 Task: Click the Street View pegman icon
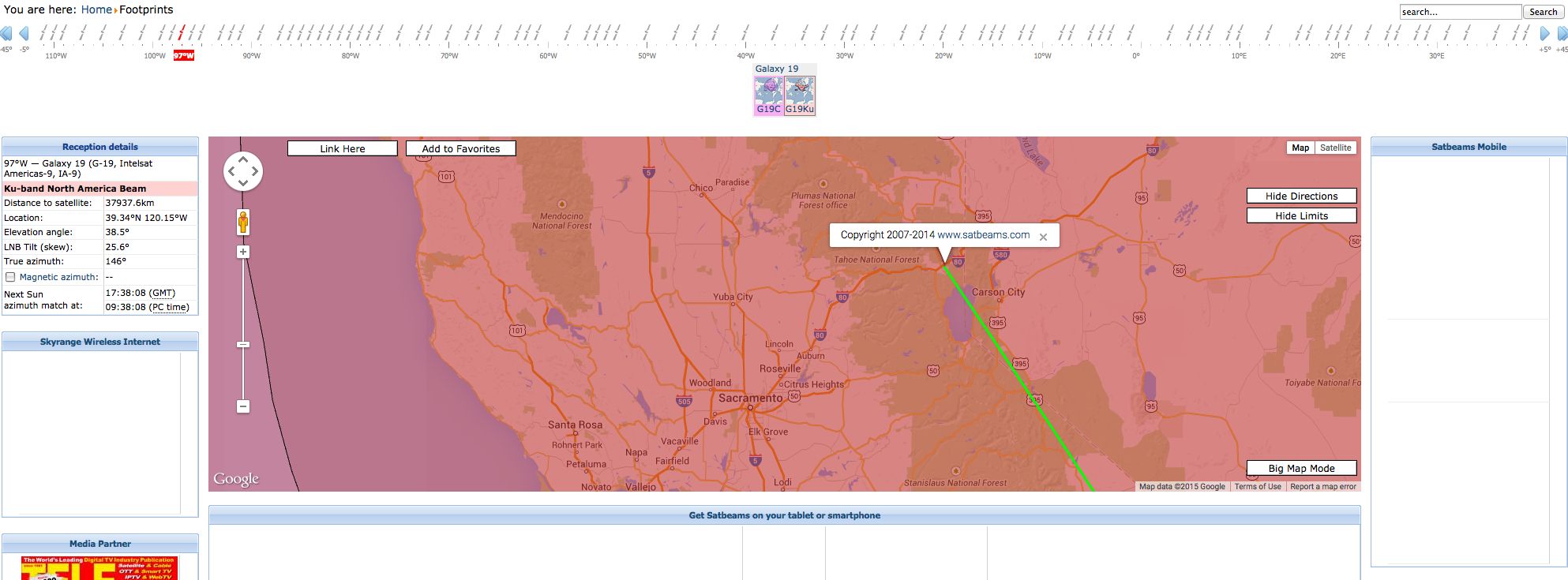pos(243,223)
